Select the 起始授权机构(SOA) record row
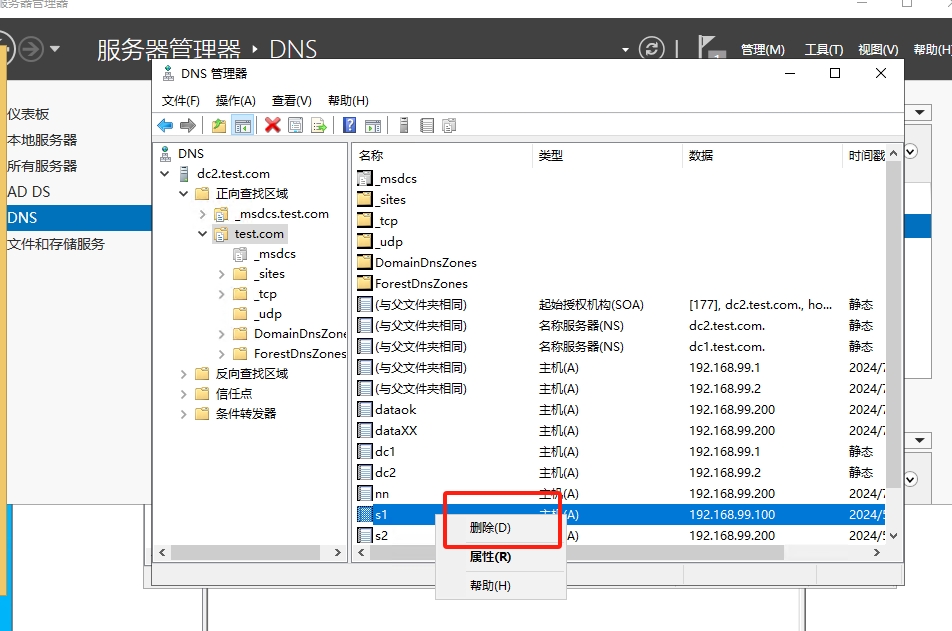This screenshot has height=631, width=952. pyautogui.click(x=620, y=304)
